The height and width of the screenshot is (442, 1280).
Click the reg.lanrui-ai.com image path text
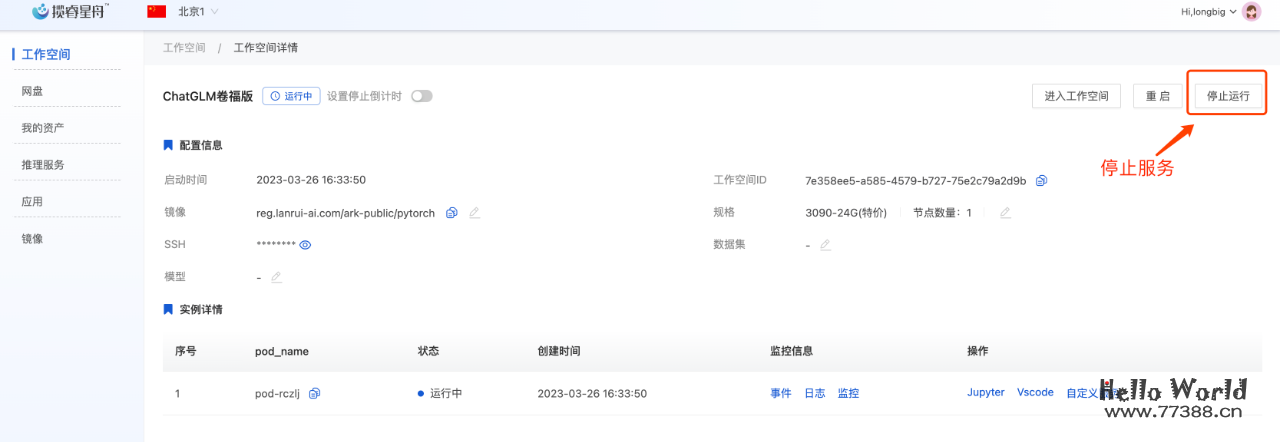point(346,213)
